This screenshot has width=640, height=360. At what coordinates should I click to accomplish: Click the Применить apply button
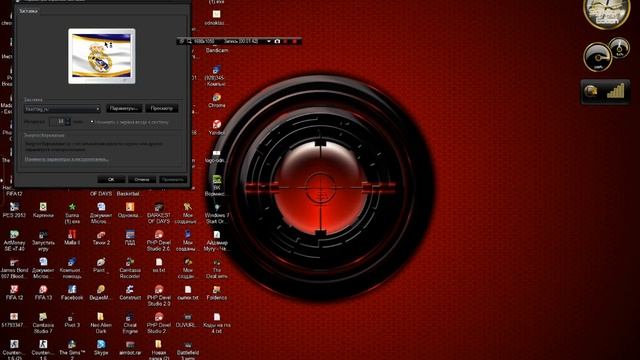click(x=173, y=180)
